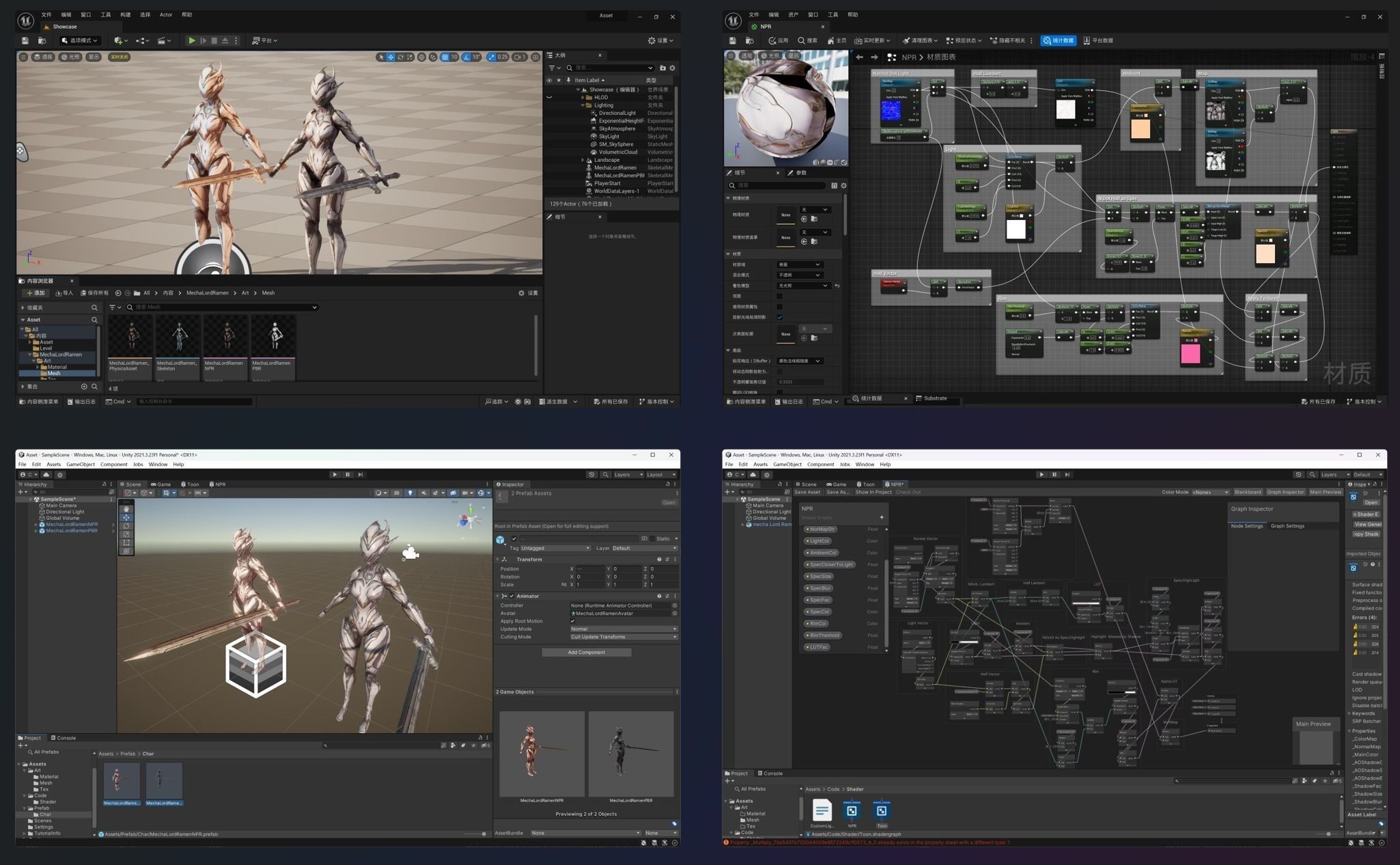Select the Hand tool in Unity scene
The width and height of the screenshot is (1400, 865).
pyautogui.click(x=126, y=509)
